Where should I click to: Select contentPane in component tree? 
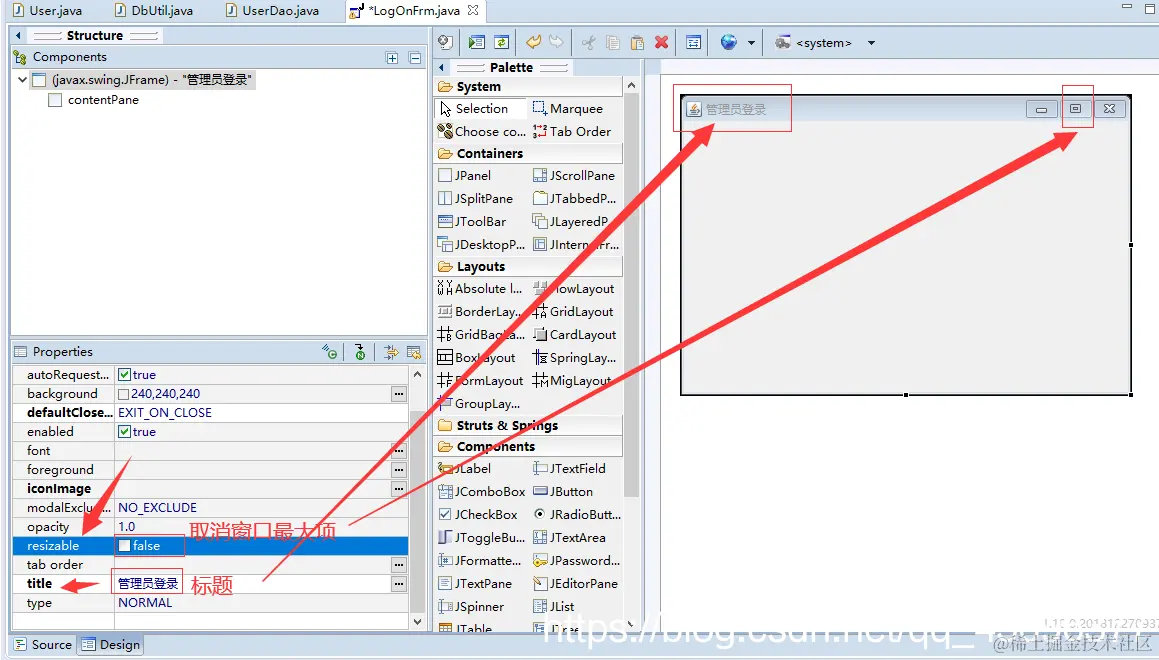pos(103,100)
